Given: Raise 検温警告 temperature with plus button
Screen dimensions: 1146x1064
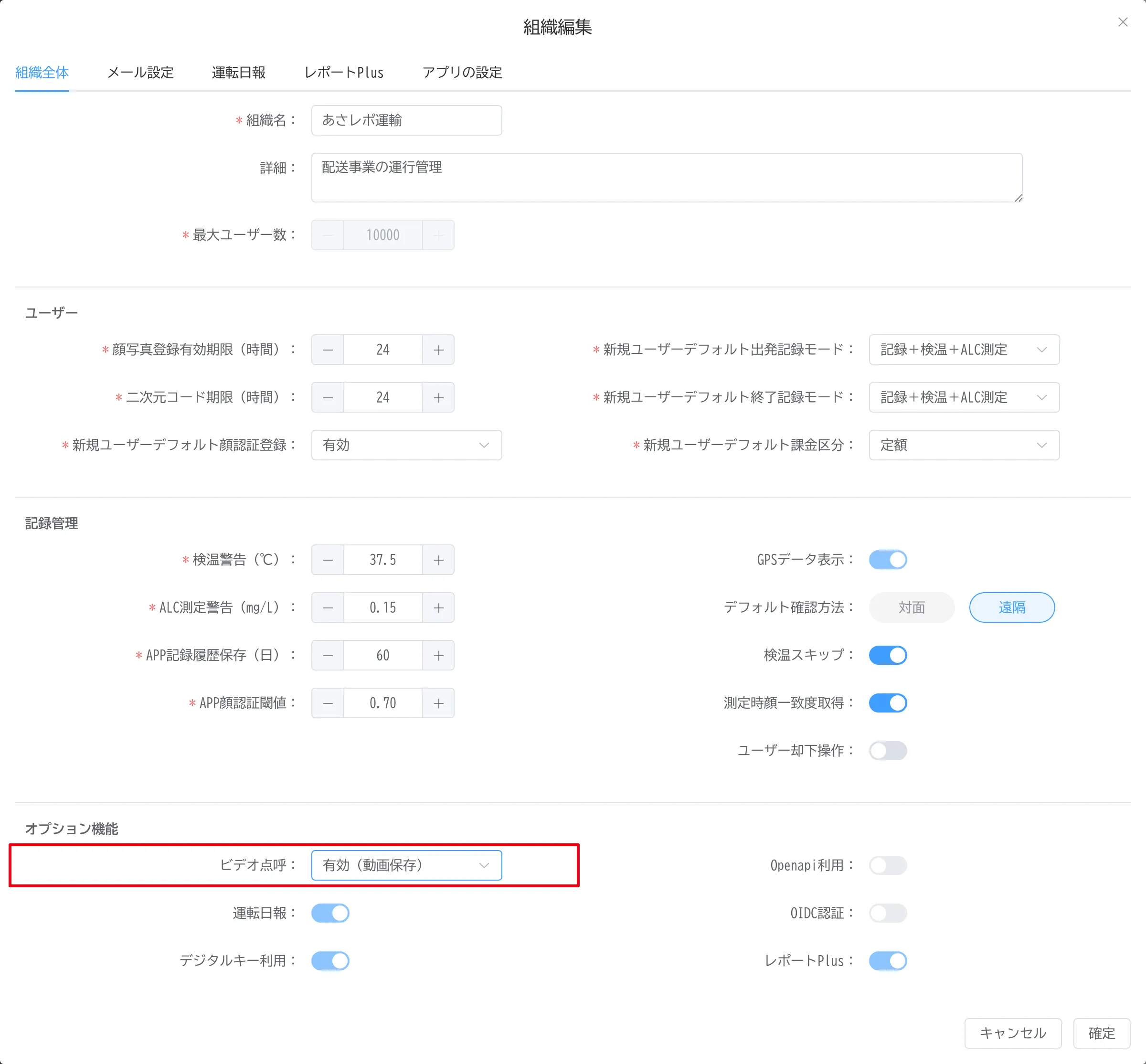Looking at the screenshot, I should 439,560.
